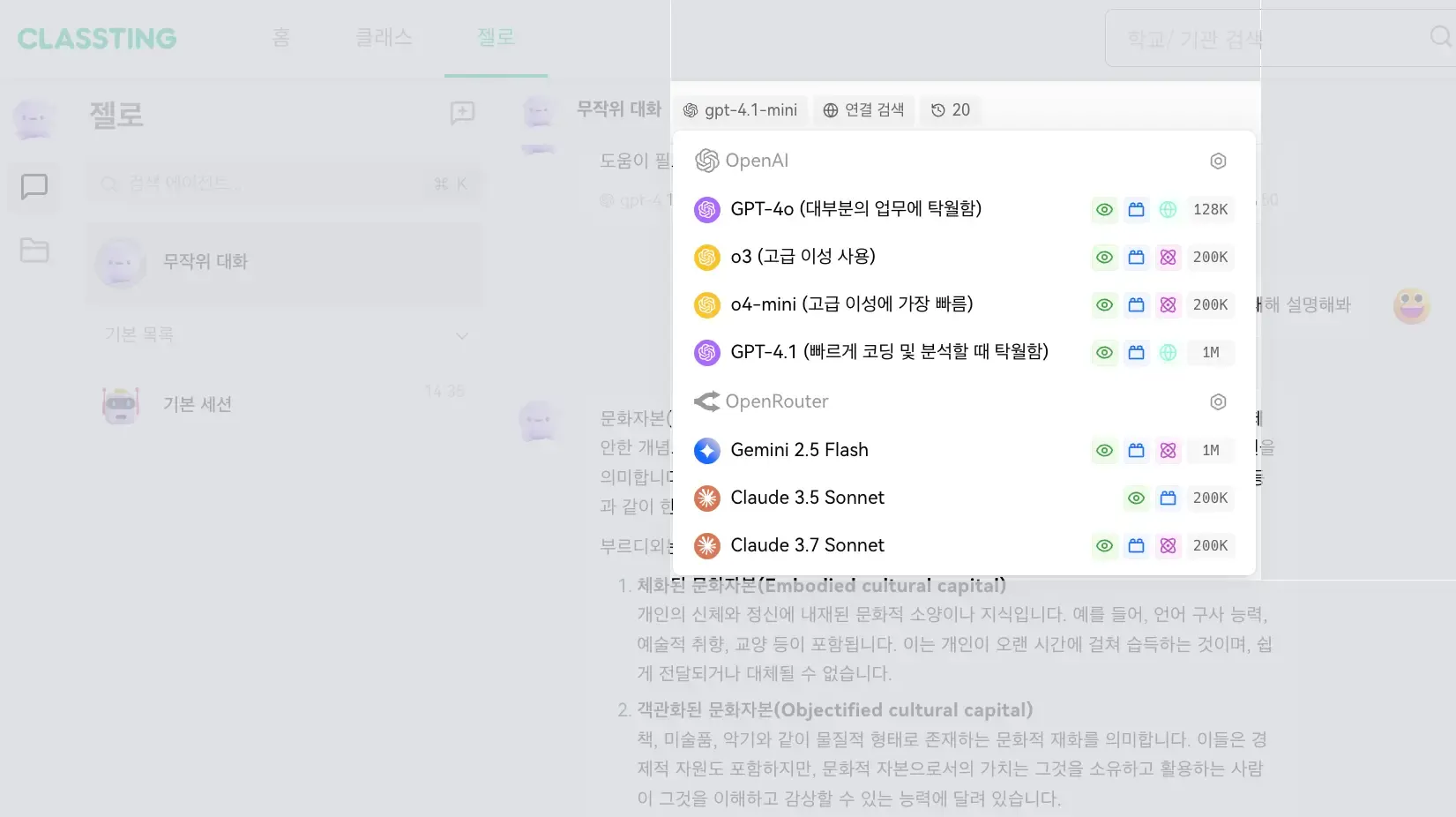The height and width of the screenshot is (817, 1456).
Task: Select GPT-4.1 model option
Action: tap(964, 352)
